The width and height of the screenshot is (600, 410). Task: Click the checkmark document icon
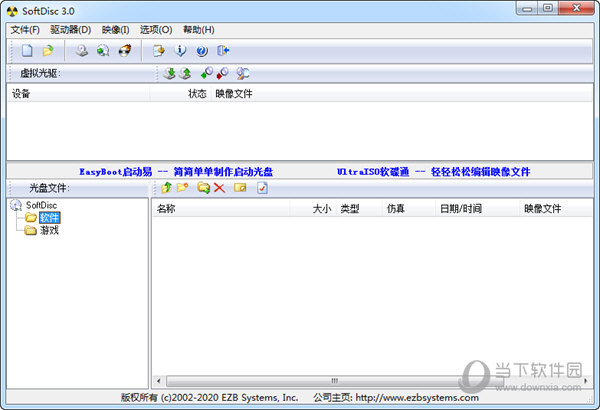262,188
